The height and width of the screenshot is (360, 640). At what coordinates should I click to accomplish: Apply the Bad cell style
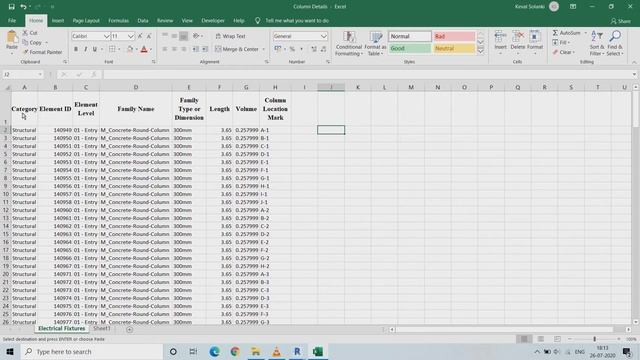[454, 36]
